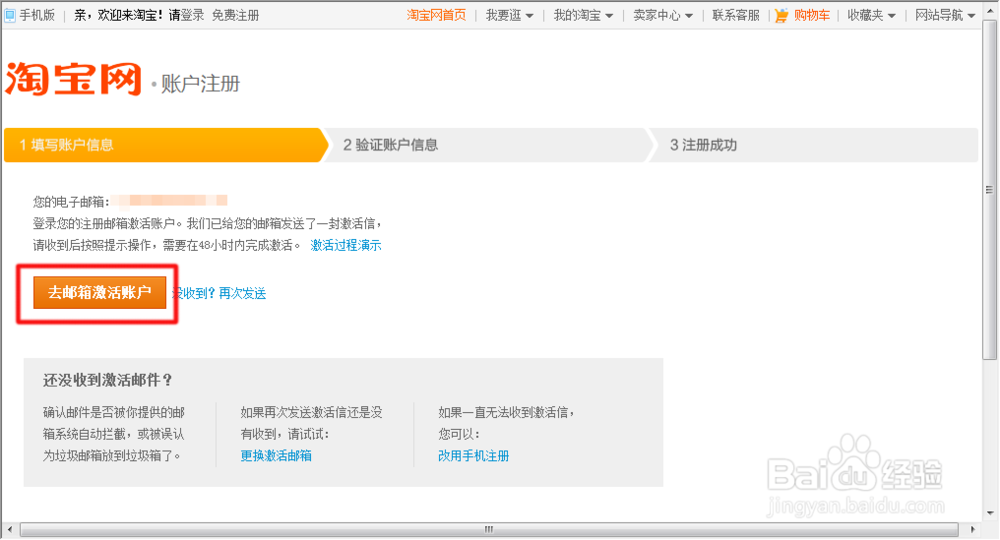Select step 1 填写账户信息 tab
The height and width of the screenshot is (540, 1000).
point(166,145)
